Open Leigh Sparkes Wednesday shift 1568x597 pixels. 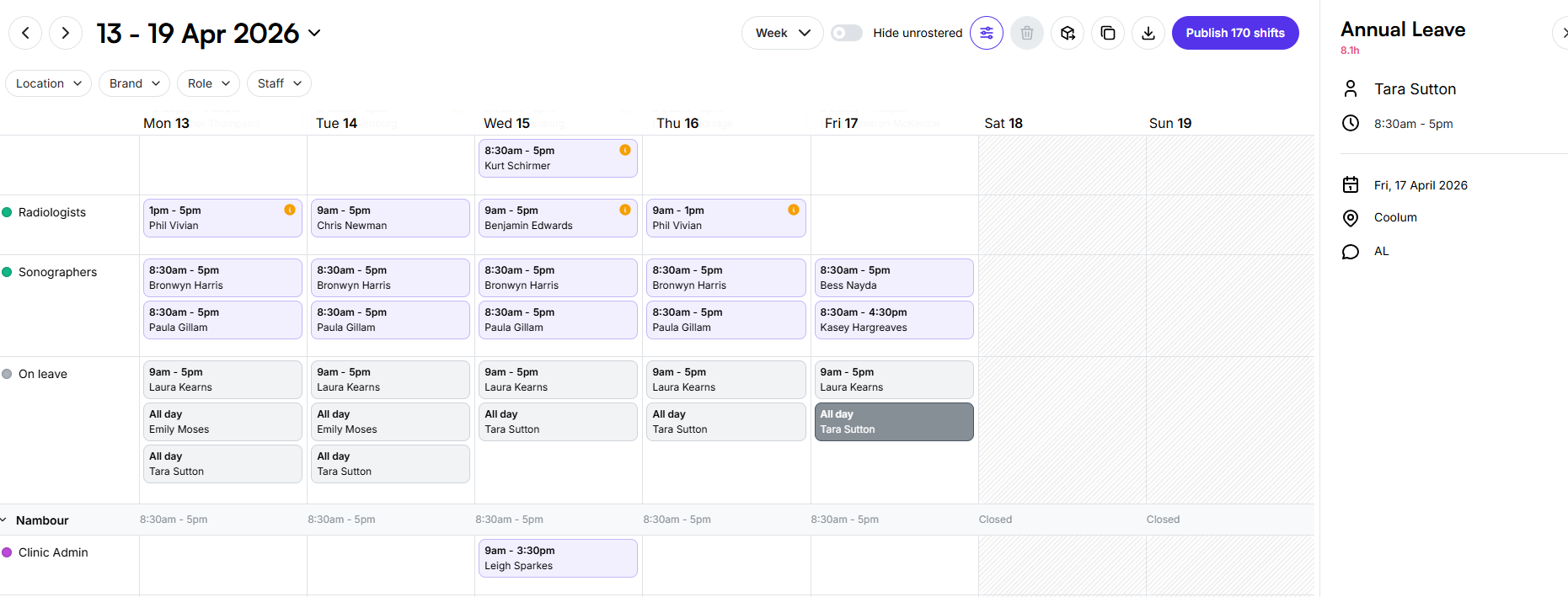coord(558,558)
